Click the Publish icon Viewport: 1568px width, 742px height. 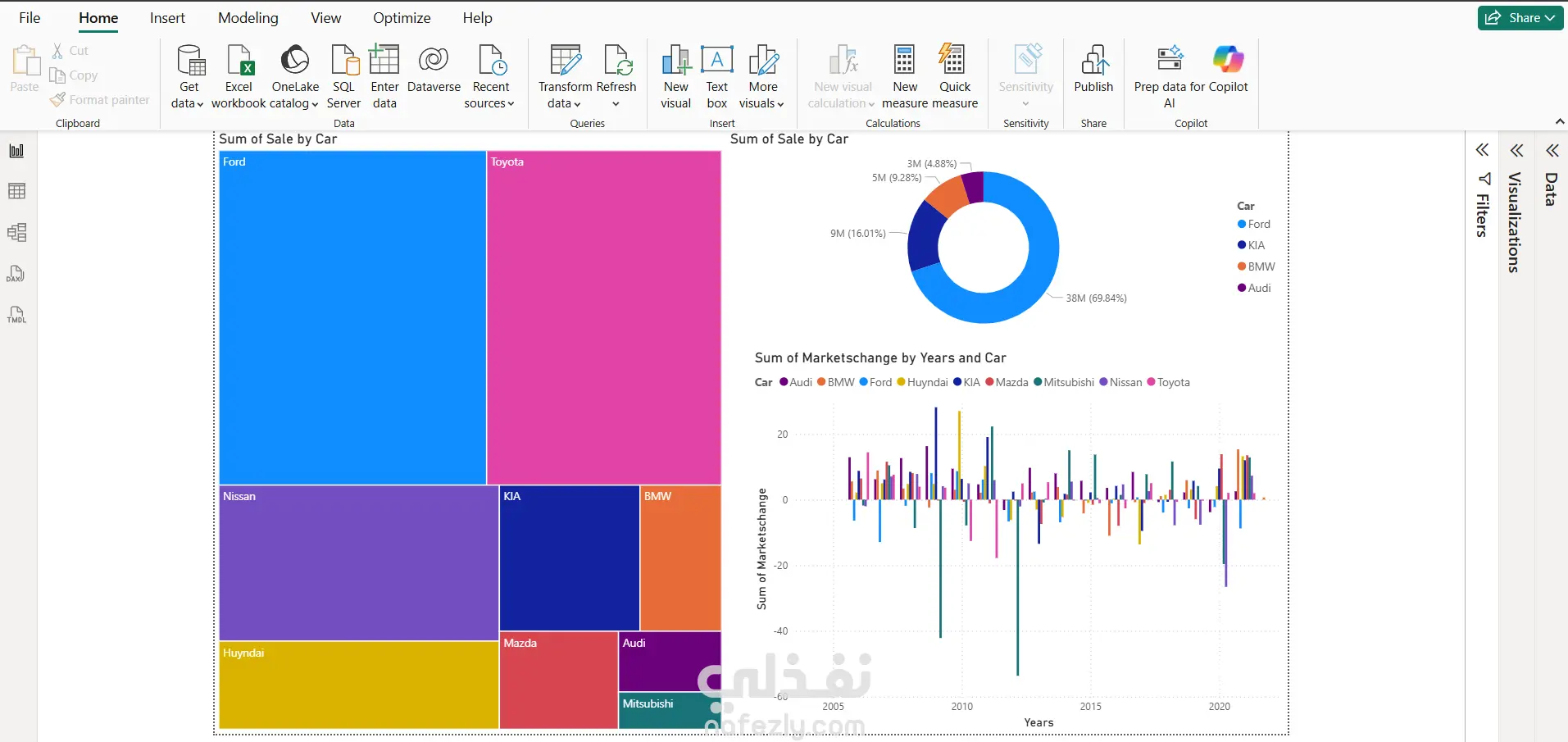1094,61
